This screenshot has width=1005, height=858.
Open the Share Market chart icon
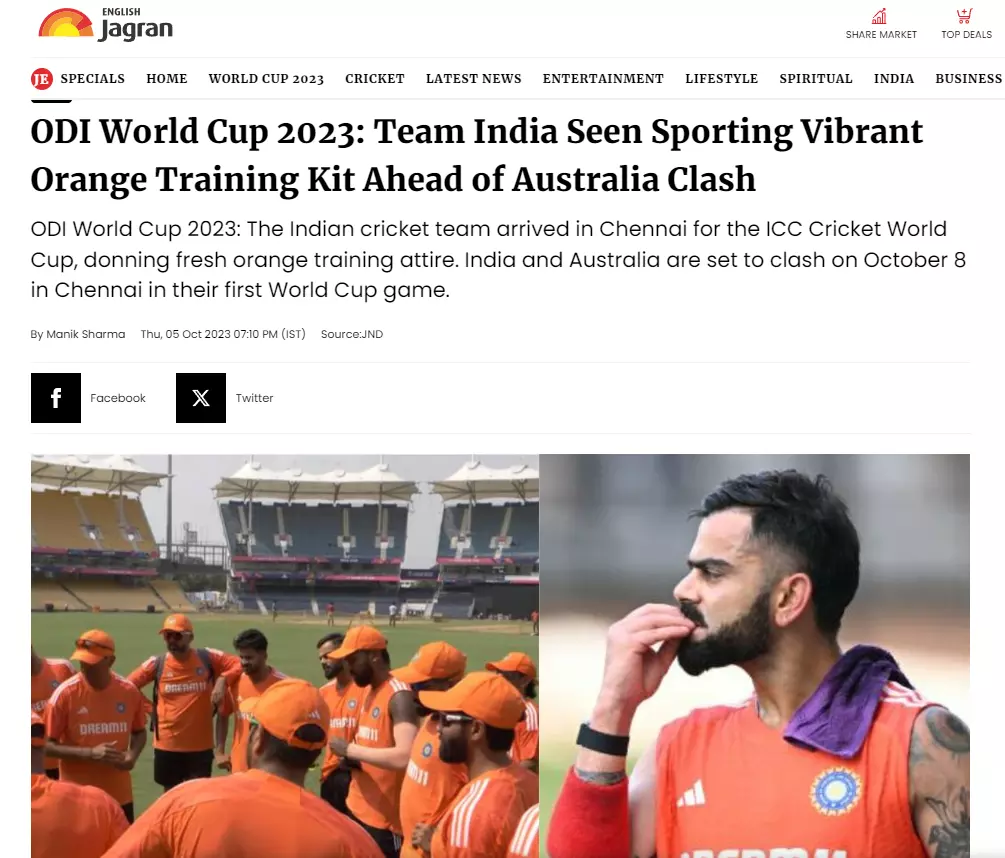coord(879,16)
